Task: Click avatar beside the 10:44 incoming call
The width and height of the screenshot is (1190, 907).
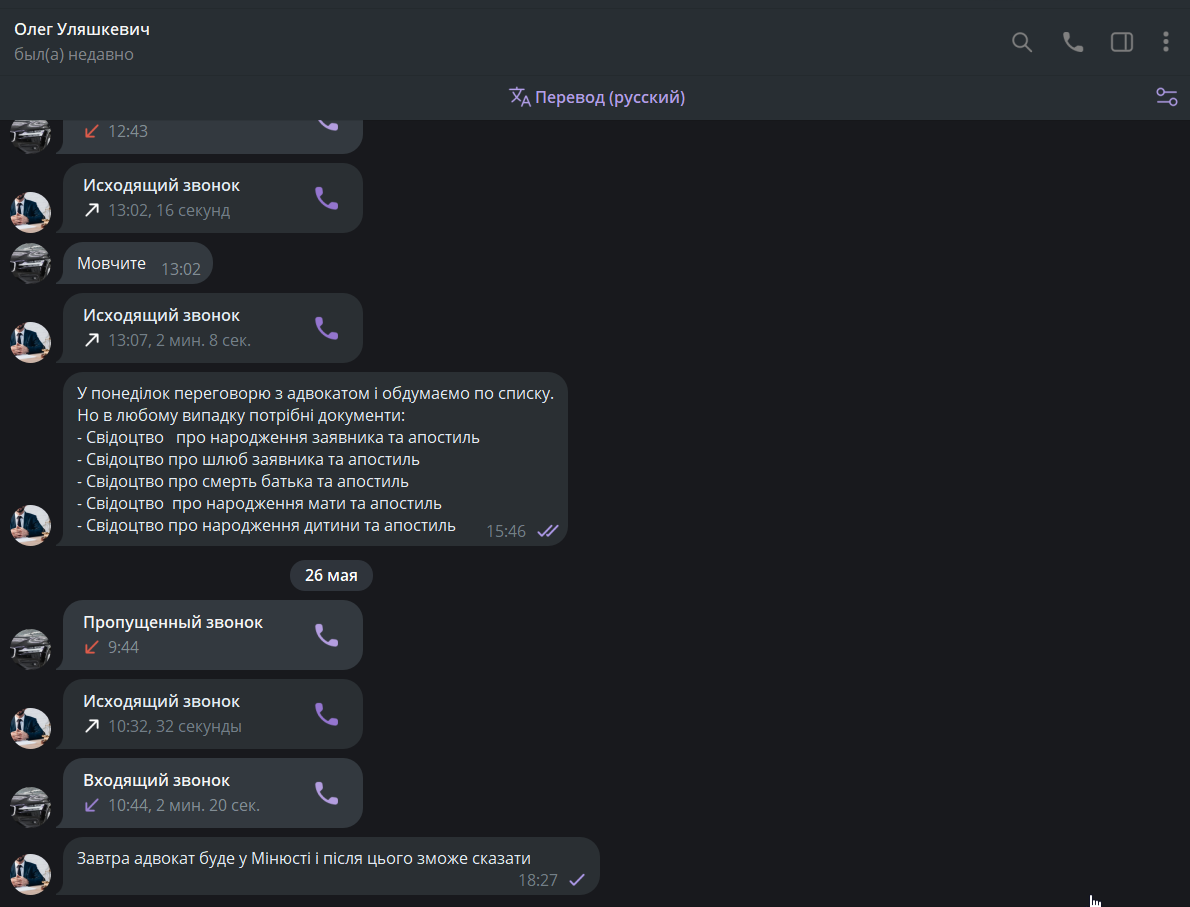Action: 30,807
